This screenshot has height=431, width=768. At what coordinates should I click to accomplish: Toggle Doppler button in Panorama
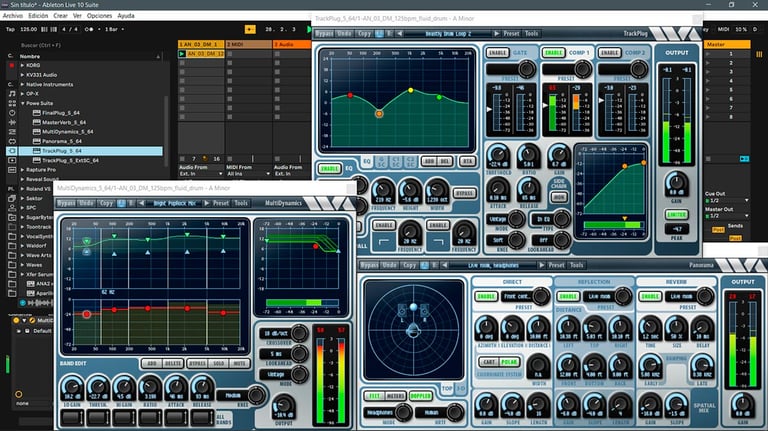click(420, 396)
